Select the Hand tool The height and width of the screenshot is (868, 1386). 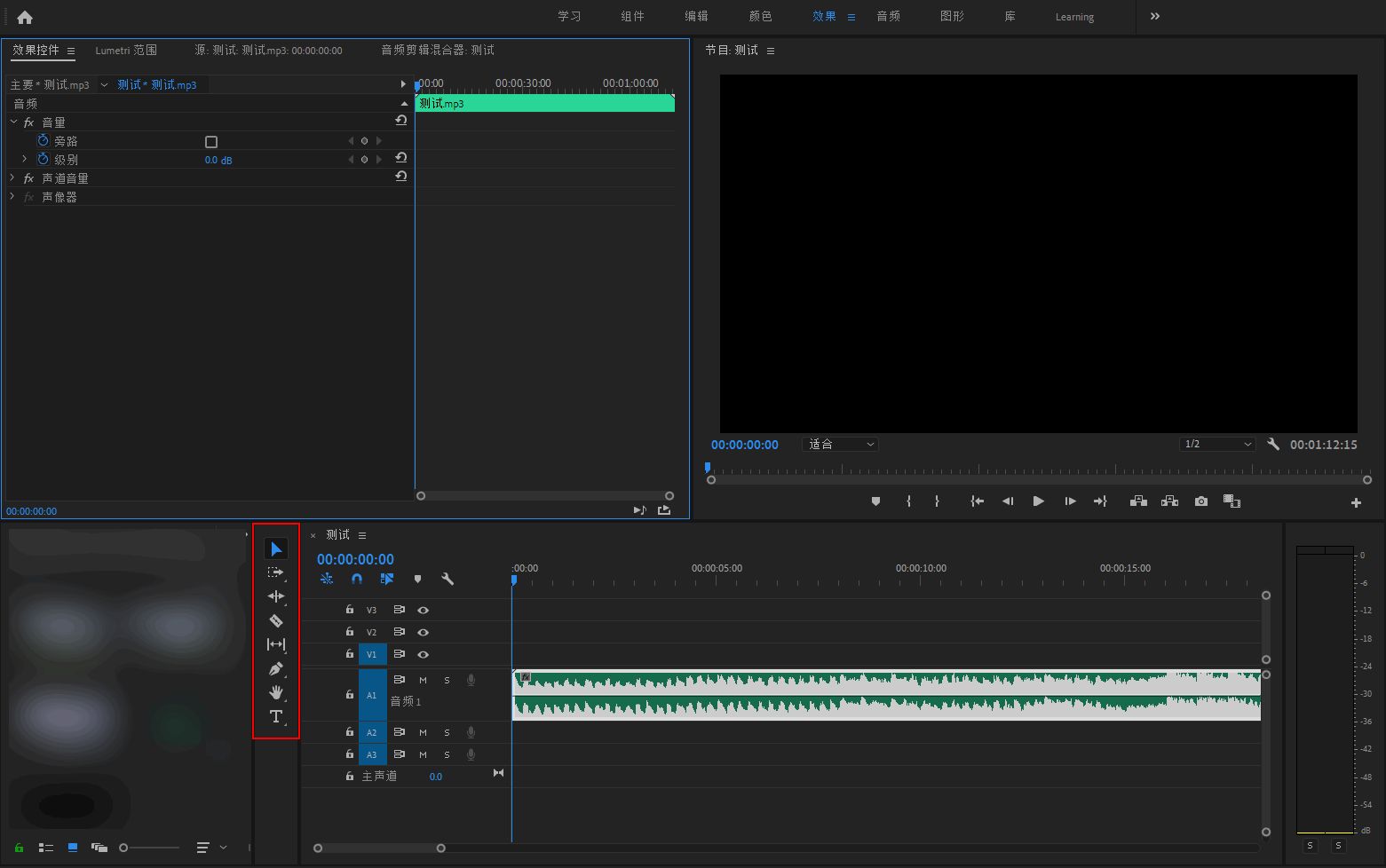(276, 692)
